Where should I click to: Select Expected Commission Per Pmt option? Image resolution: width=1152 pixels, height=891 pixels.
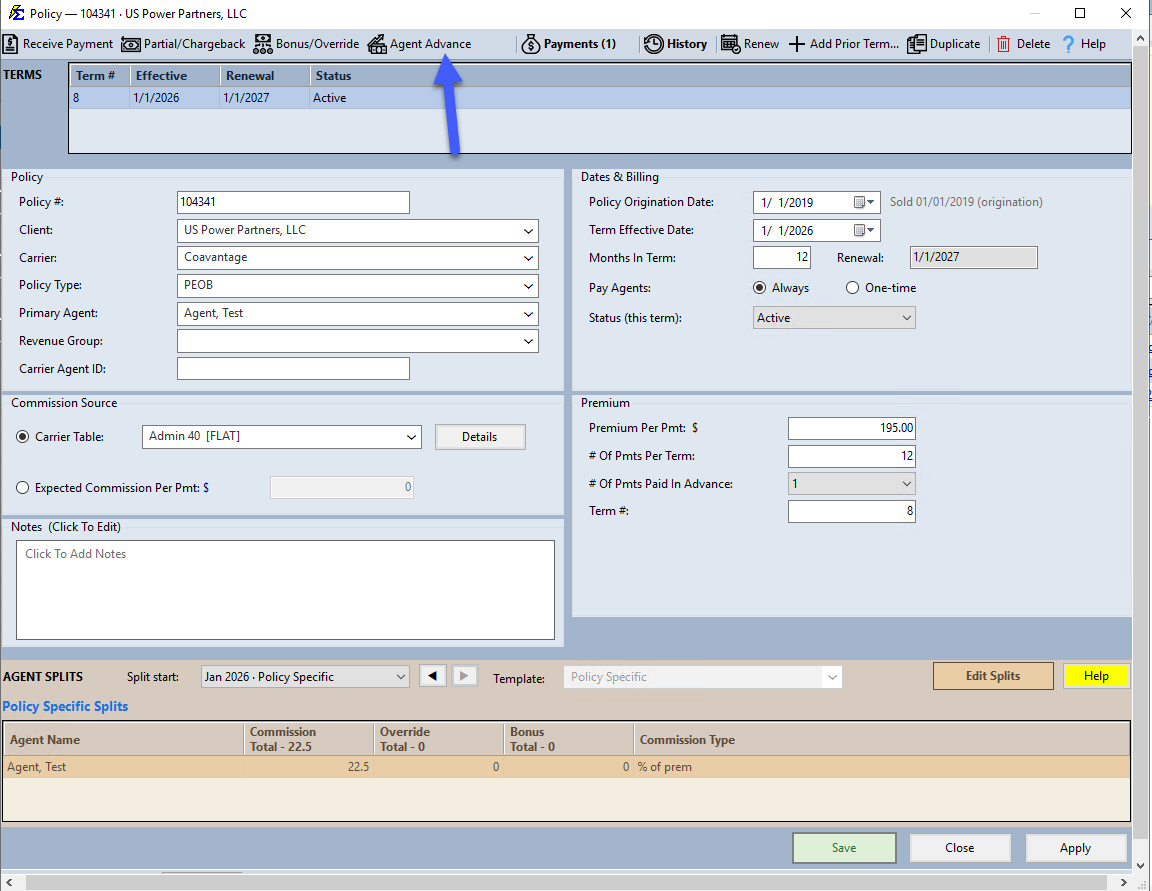(x=23, y=488)
